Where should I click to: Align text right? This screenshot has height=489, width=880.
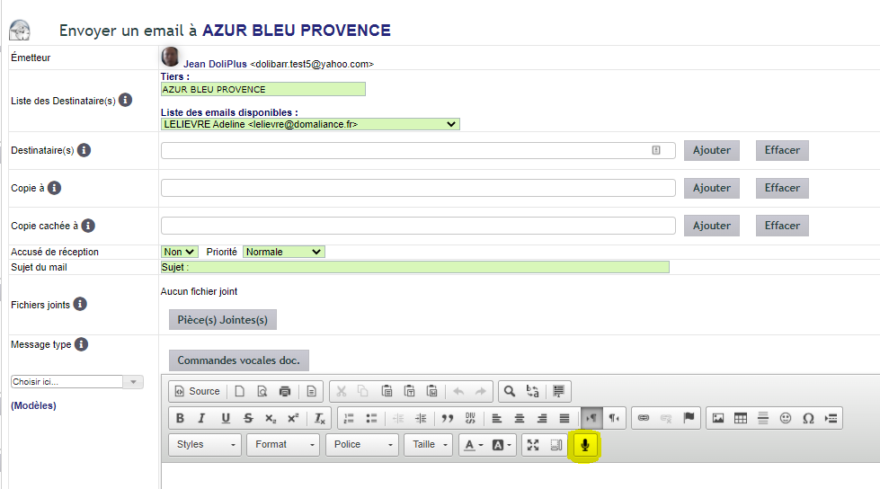coord(542,418)
